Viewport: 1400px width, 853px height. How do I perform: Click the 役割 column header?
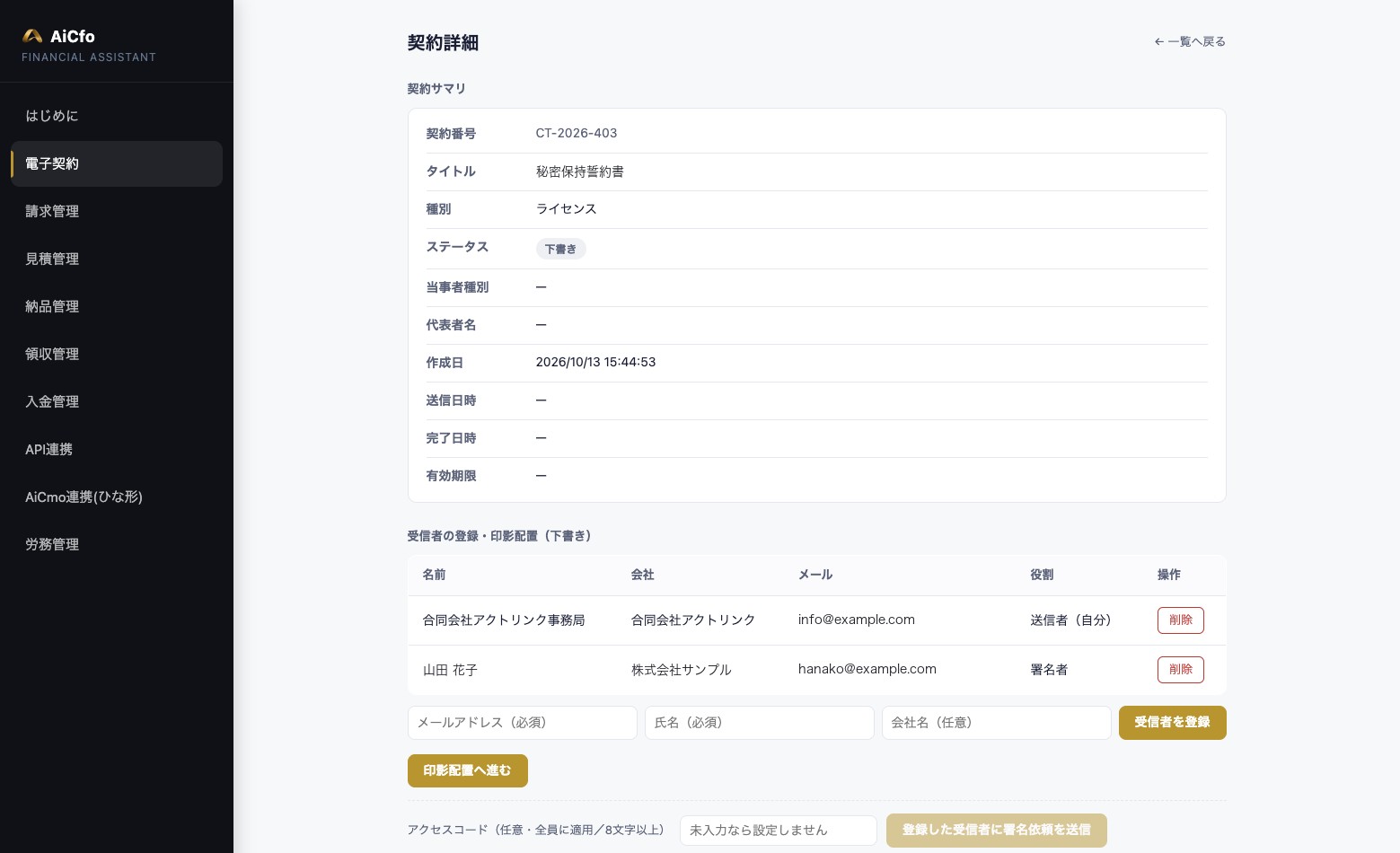(x=1042, y=575)
